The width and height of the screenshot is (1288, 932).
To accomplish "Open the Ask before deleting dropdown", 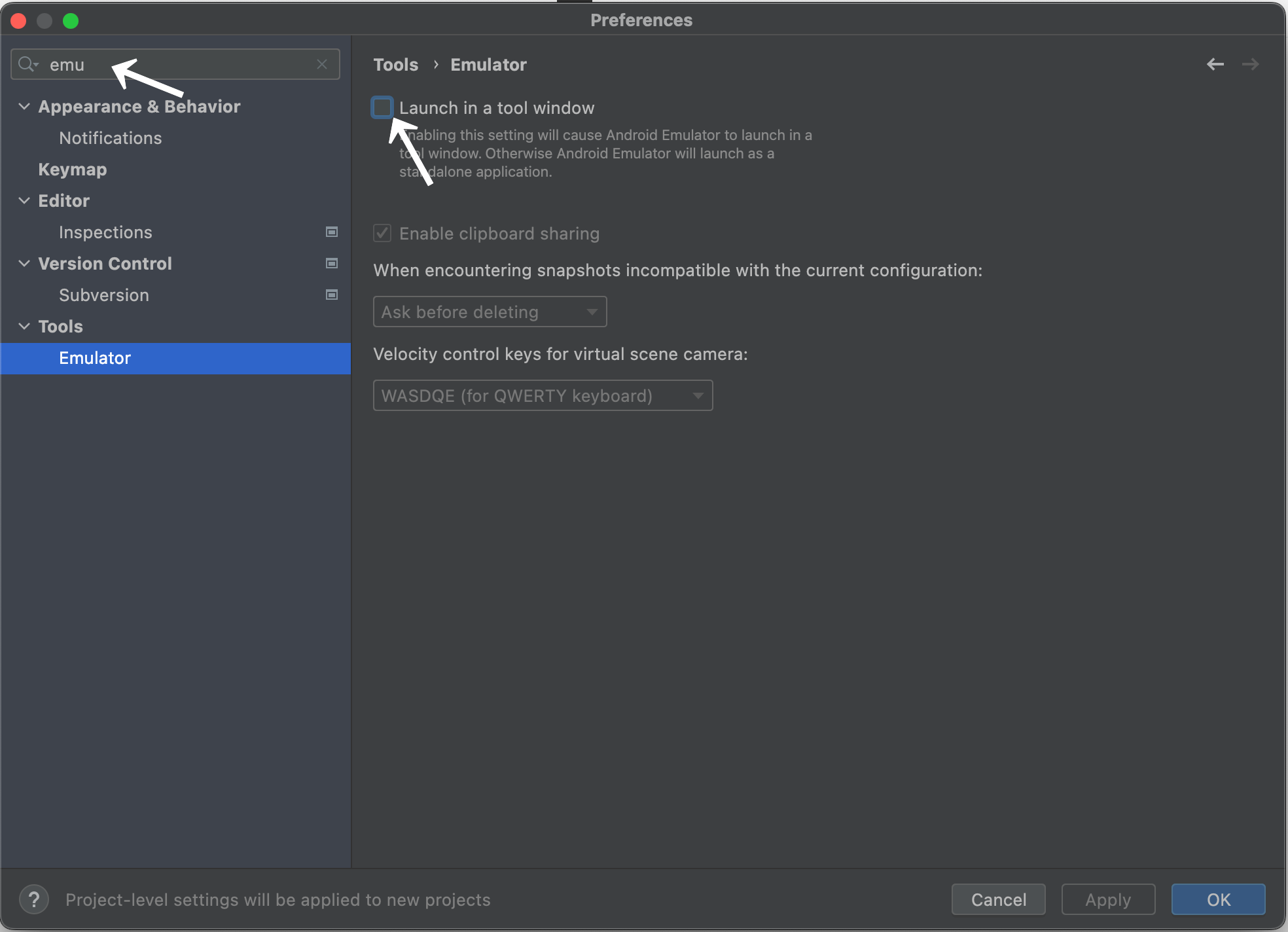I will (x=490, y=312).
